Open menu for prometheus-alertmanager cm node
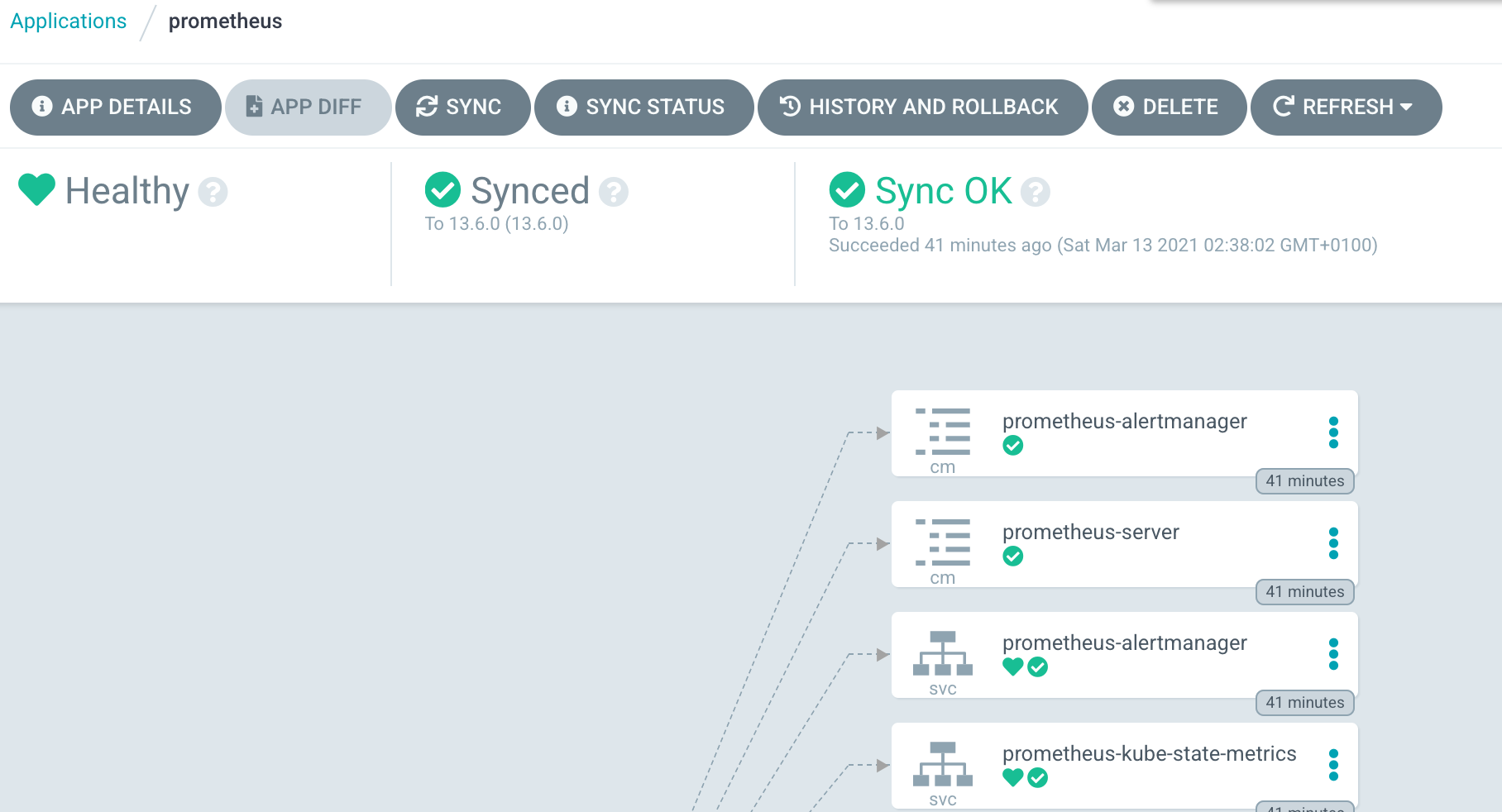The width and height of the screenshot is (1502, 812). 1333,432
